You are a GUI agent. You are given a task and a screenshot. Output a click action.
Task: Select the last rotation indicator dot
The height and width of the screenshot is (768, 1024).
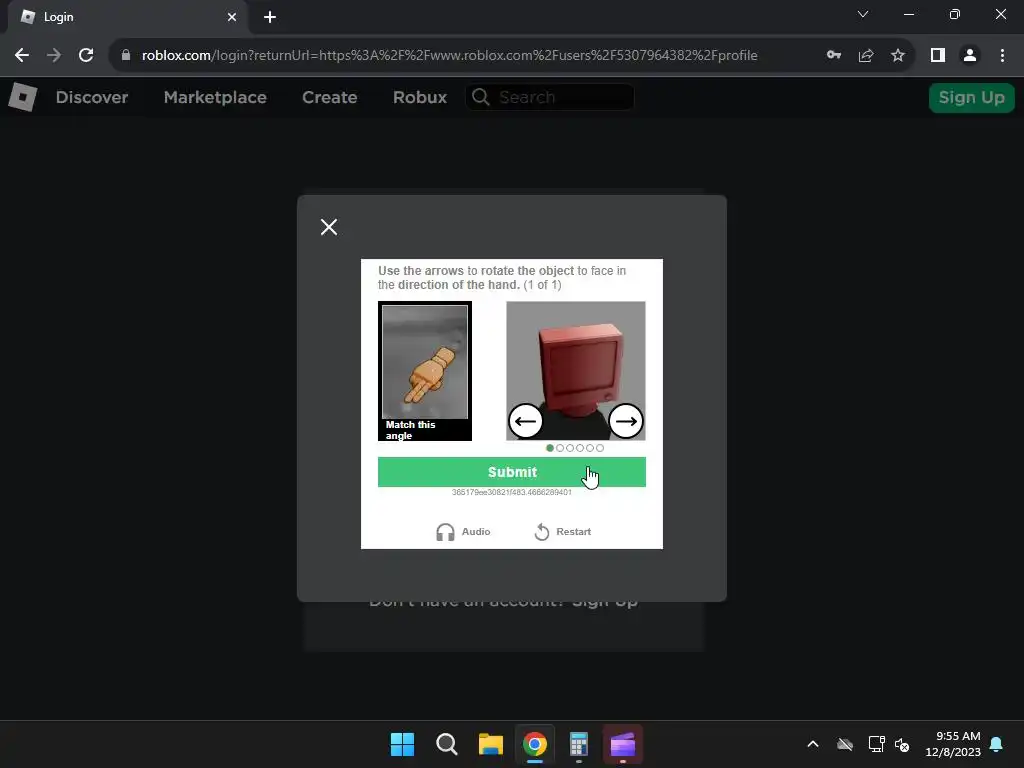point(600,448)
